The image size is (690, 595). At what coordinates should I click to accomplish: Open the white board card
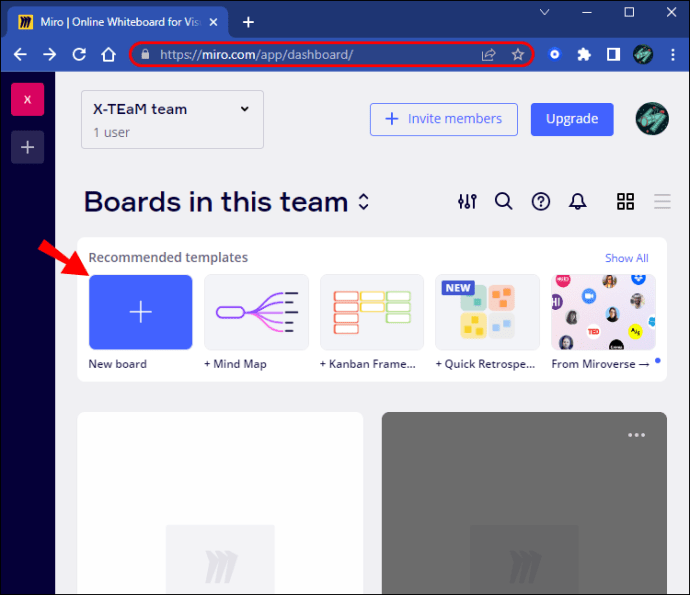tap(220, 503)
